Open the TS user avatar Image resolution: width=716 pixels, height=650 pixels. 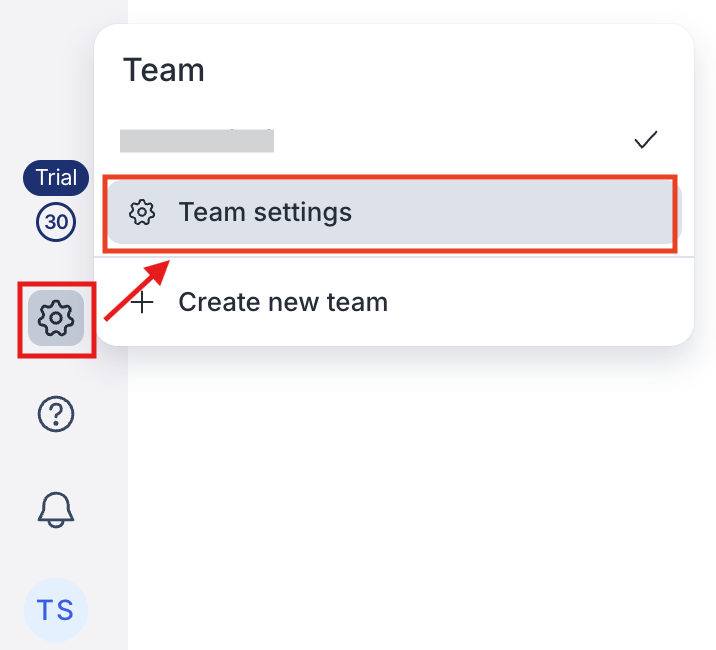pos(56,609)
